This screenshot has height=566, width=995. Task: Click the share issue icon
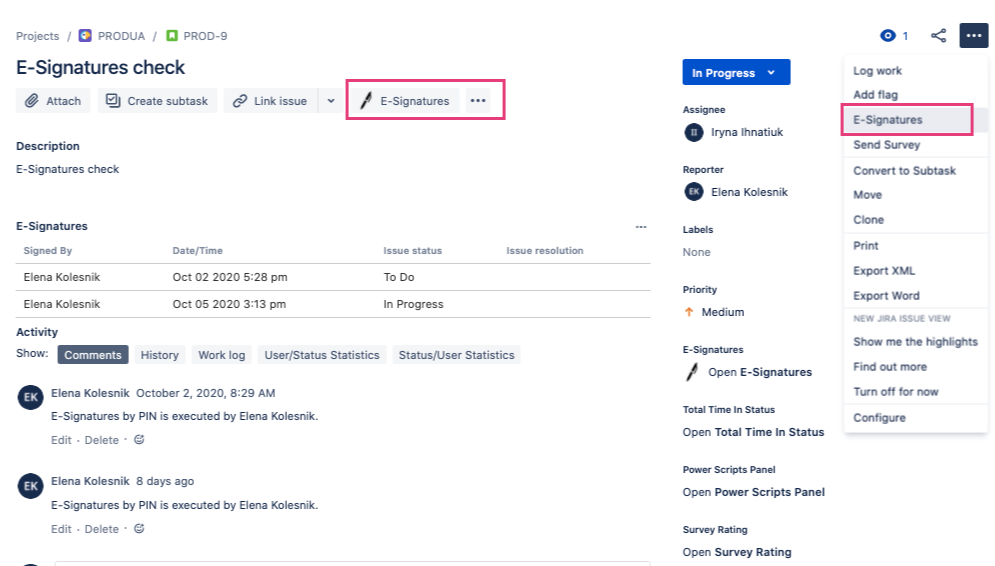pos(938,36)
